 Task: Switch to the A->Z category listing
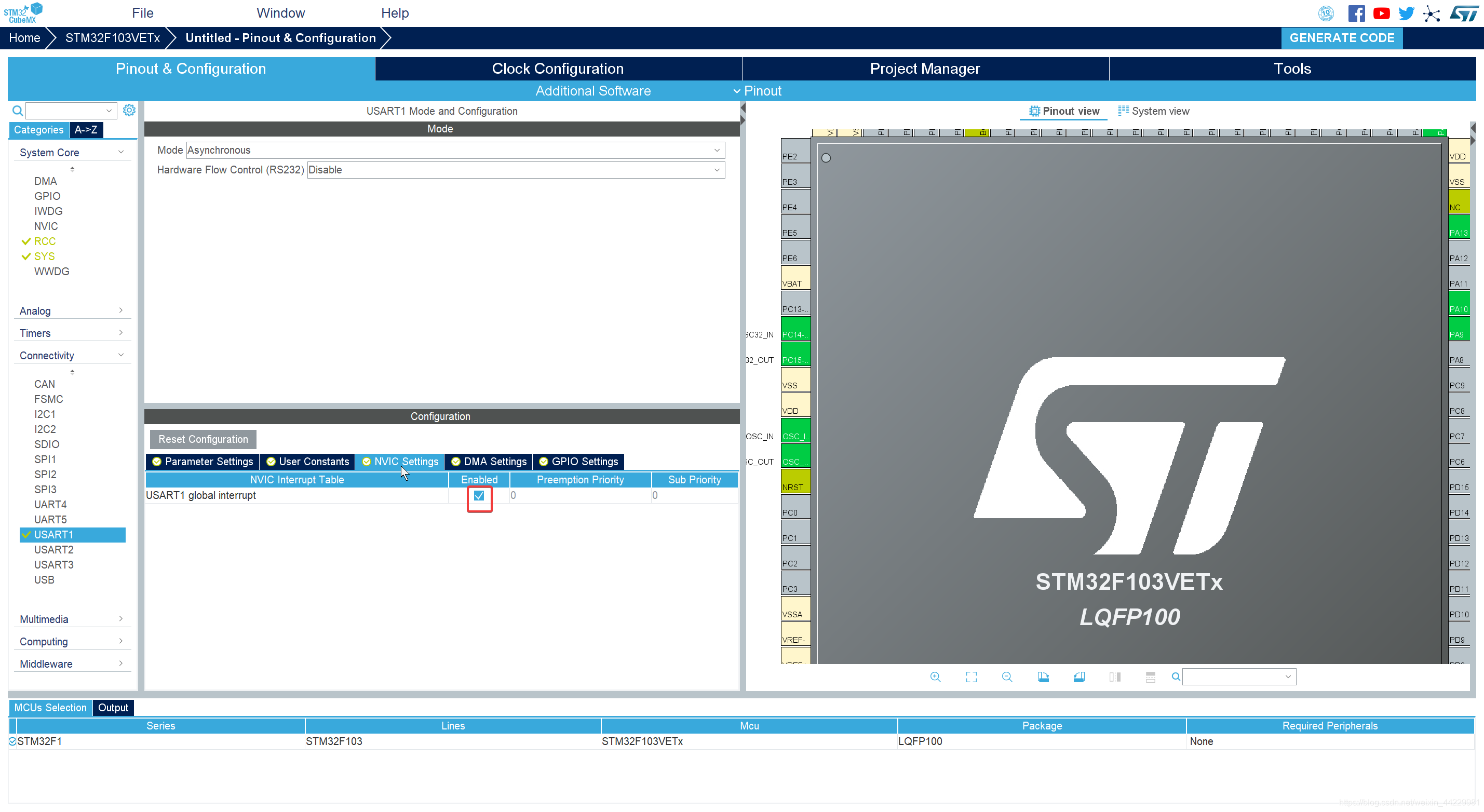point(86,130)
